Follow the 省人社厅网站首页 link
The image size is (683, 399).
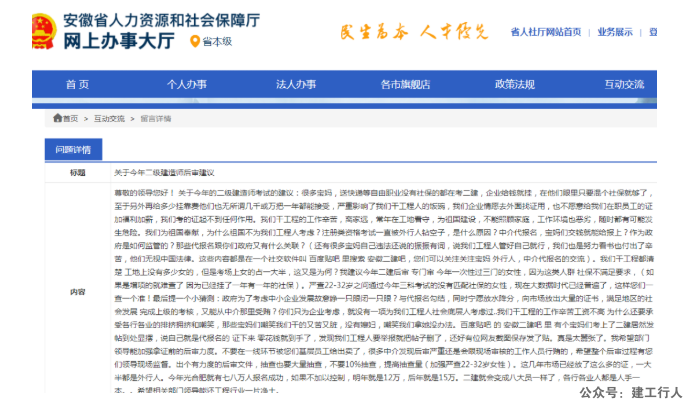(546, 32)
